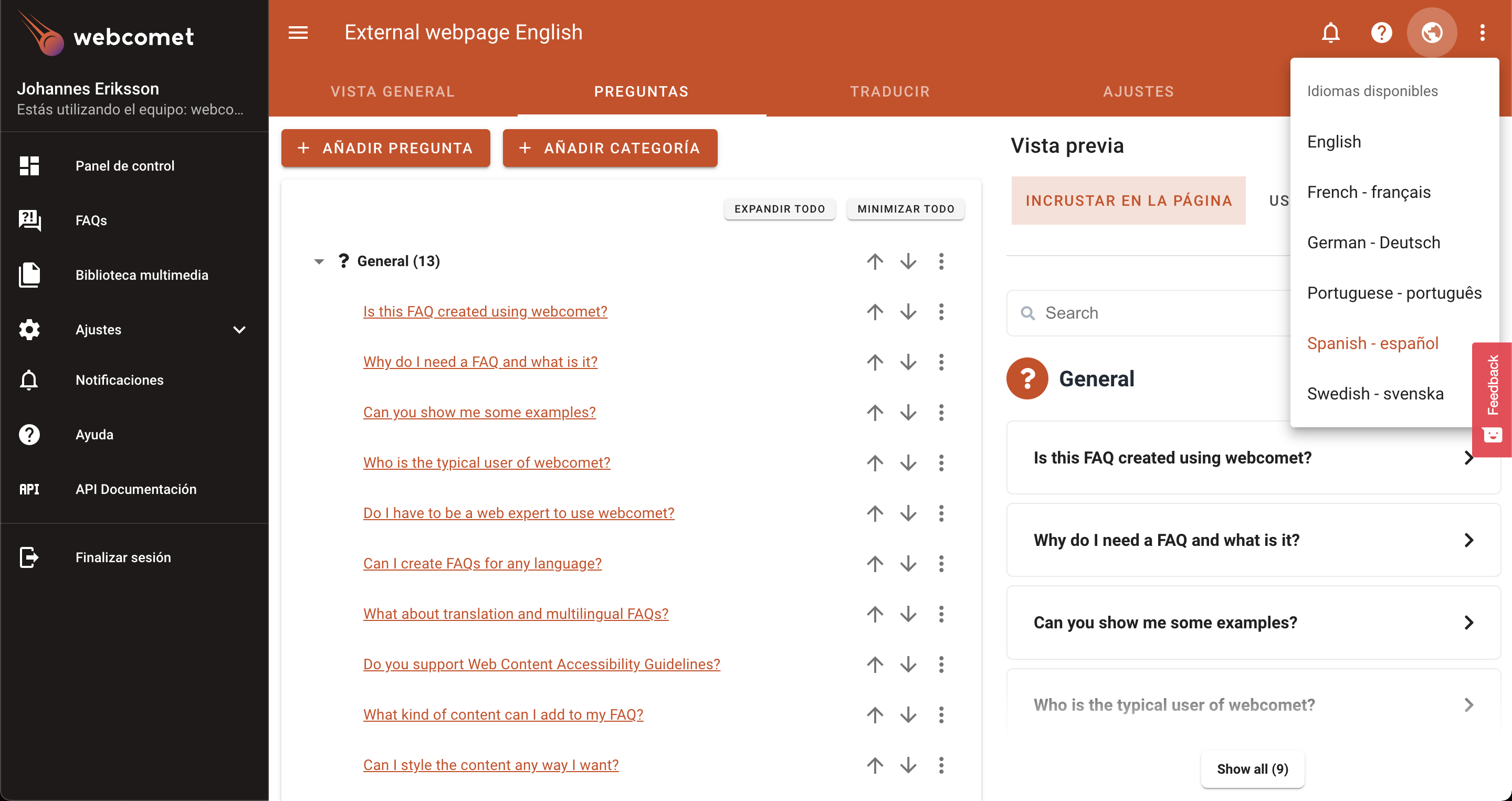The height and width of the screenshot is (801, 1512).
Task: Open 'Who is the typical user' question link
Action: 487,463
